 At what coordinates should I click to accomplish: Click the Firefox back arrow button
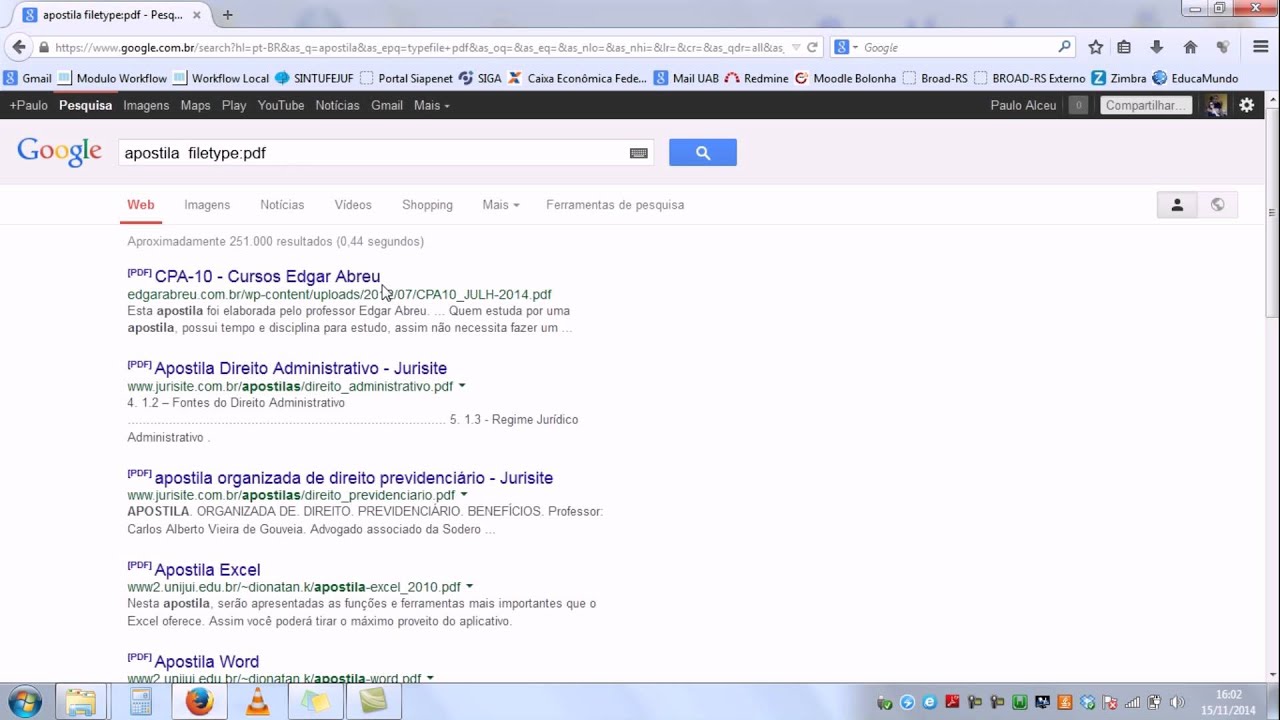point(19,47)
